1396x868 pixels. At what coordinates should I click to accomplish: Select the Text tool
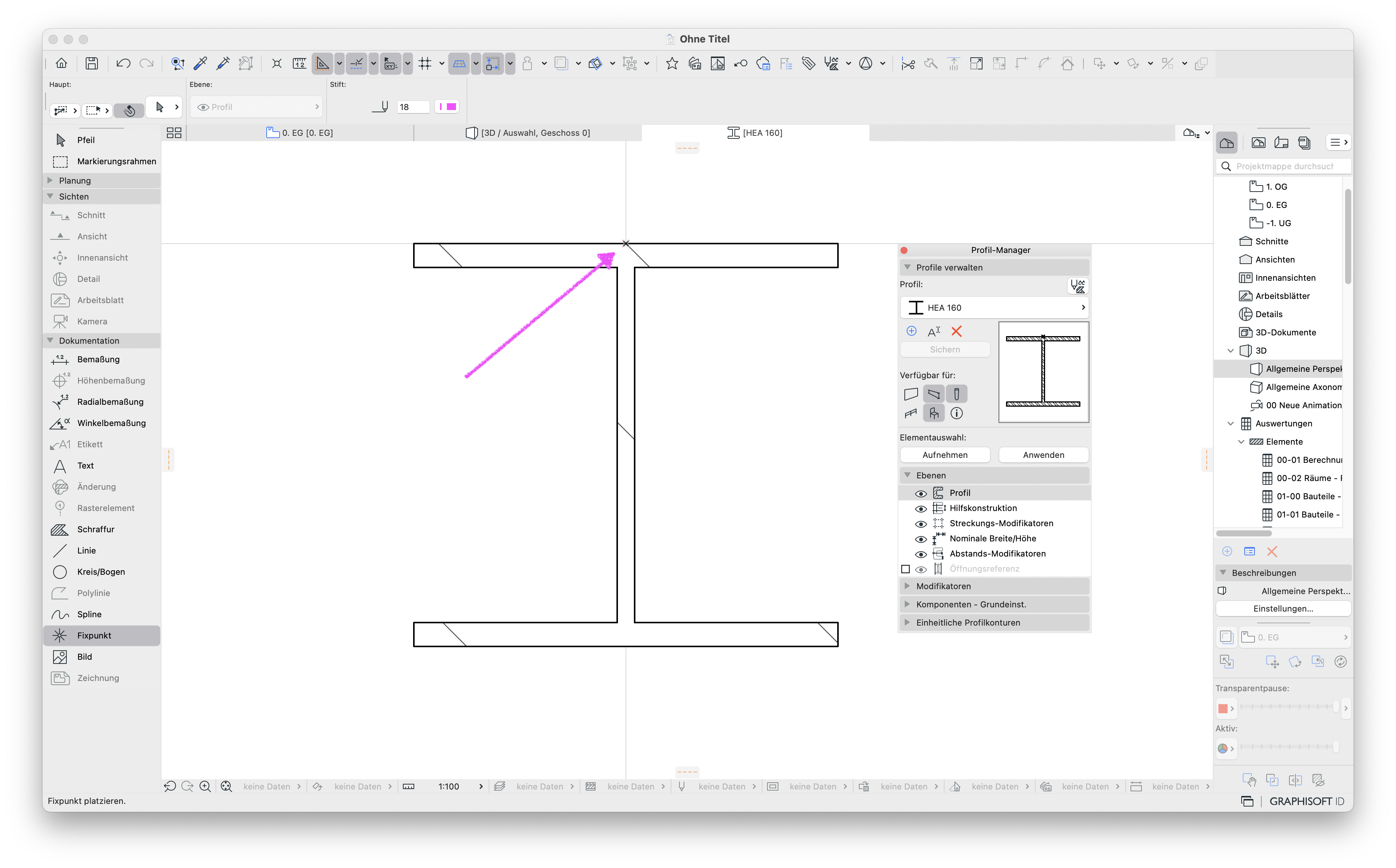click(102, 465)
